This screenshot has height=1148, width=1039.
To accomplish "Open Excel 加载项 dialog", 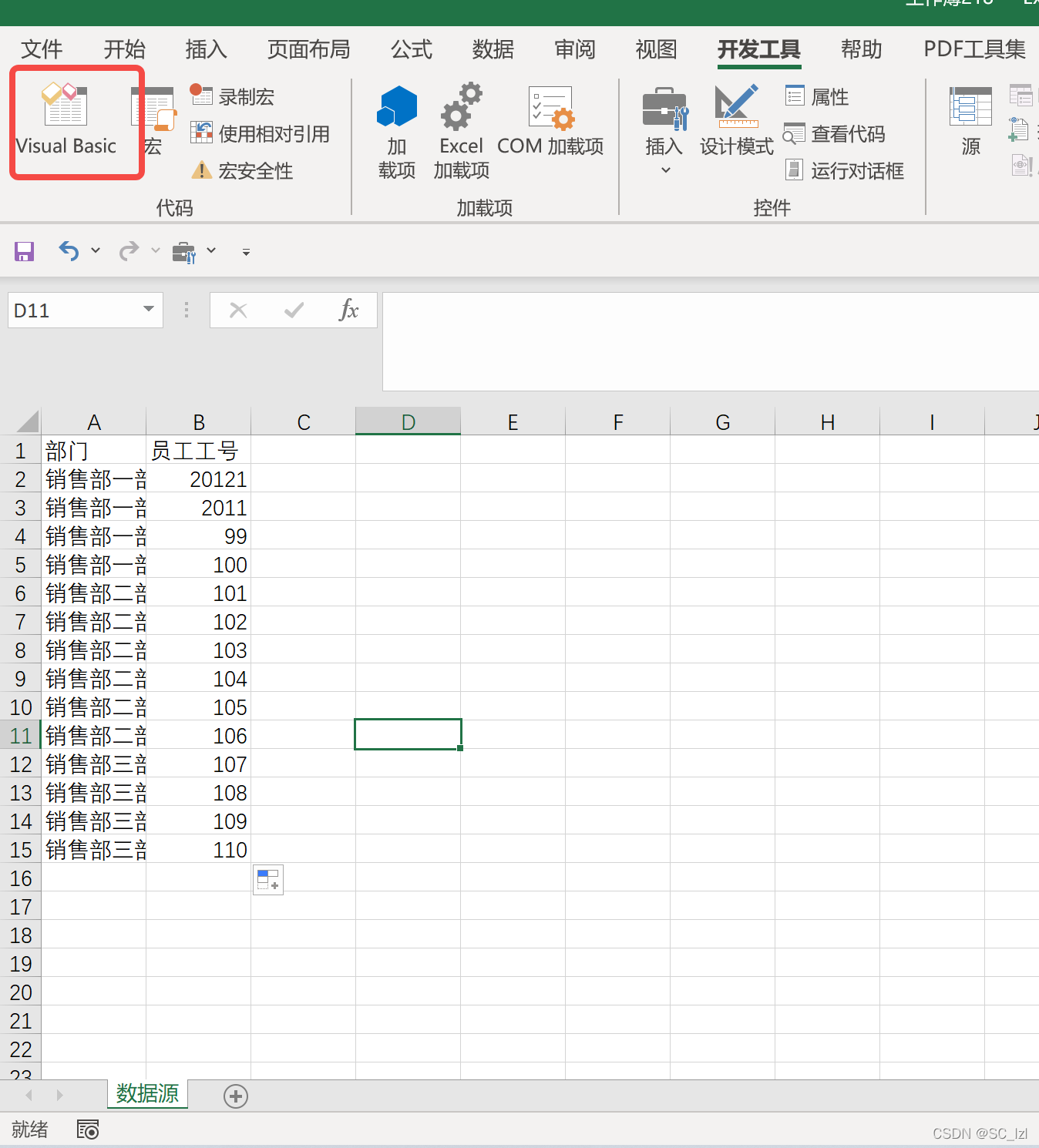I will tap(461, 133).
